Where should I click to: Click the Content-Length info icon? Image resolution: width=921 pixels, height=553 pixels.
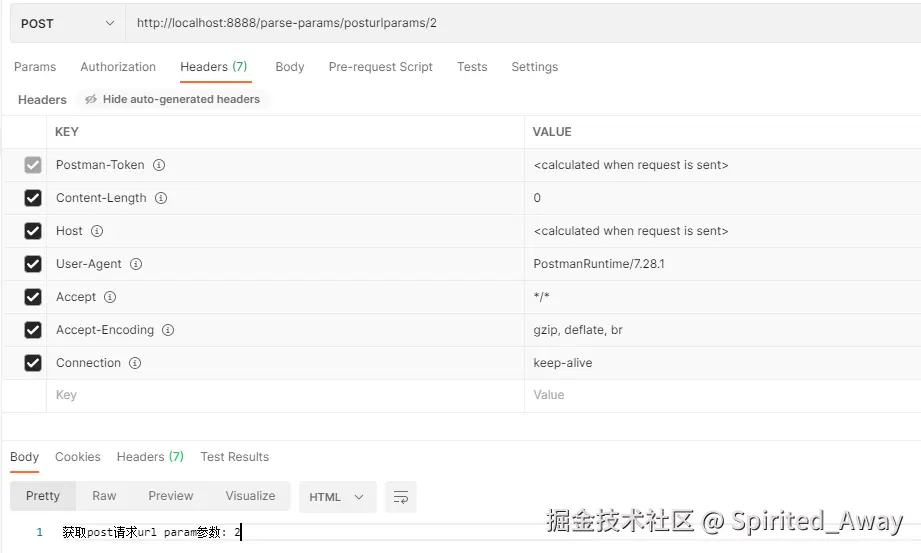tap(161, 198)
